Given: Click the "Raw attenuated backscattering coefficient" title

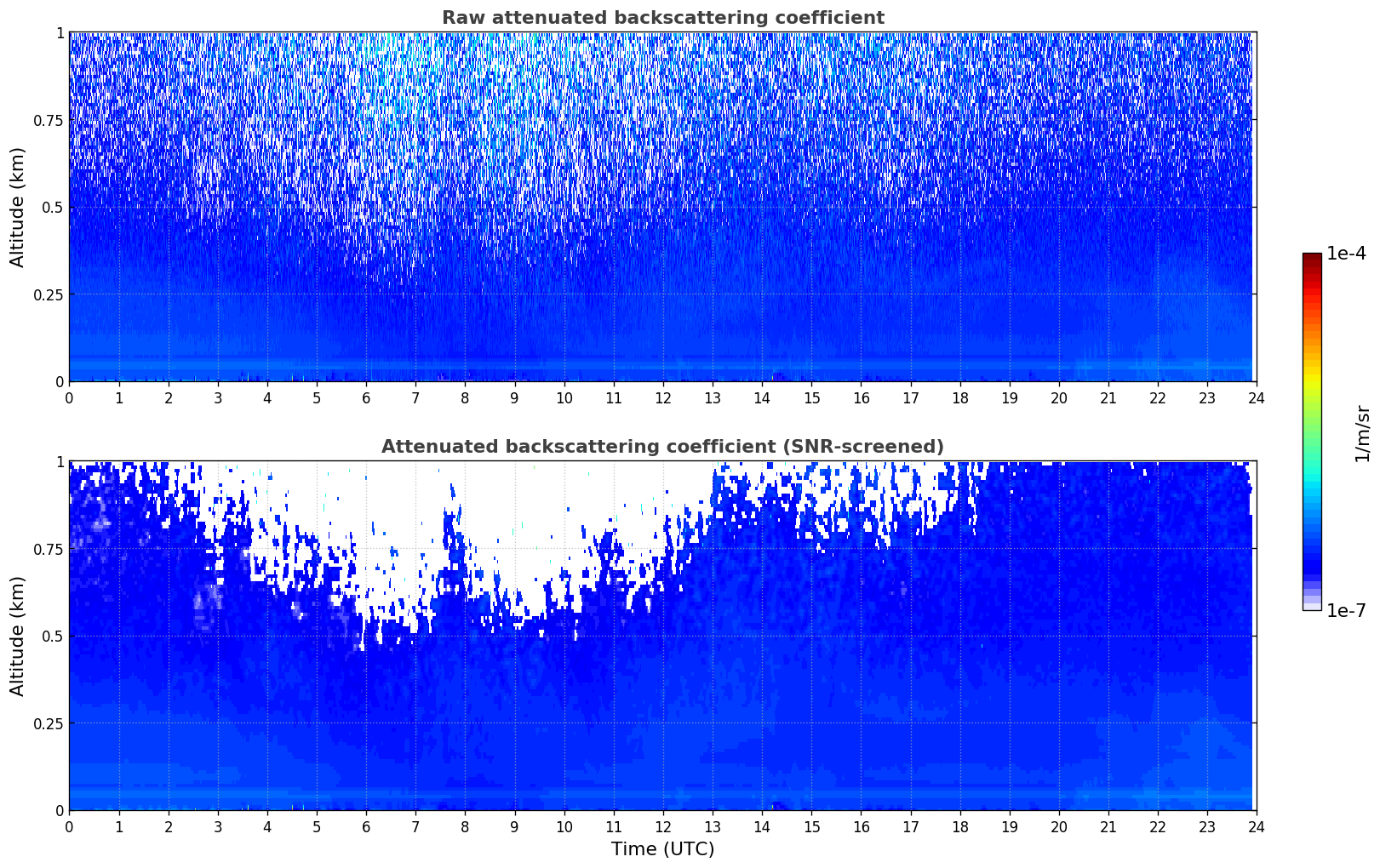Looking at the screenshot, I should click(662, 18).
